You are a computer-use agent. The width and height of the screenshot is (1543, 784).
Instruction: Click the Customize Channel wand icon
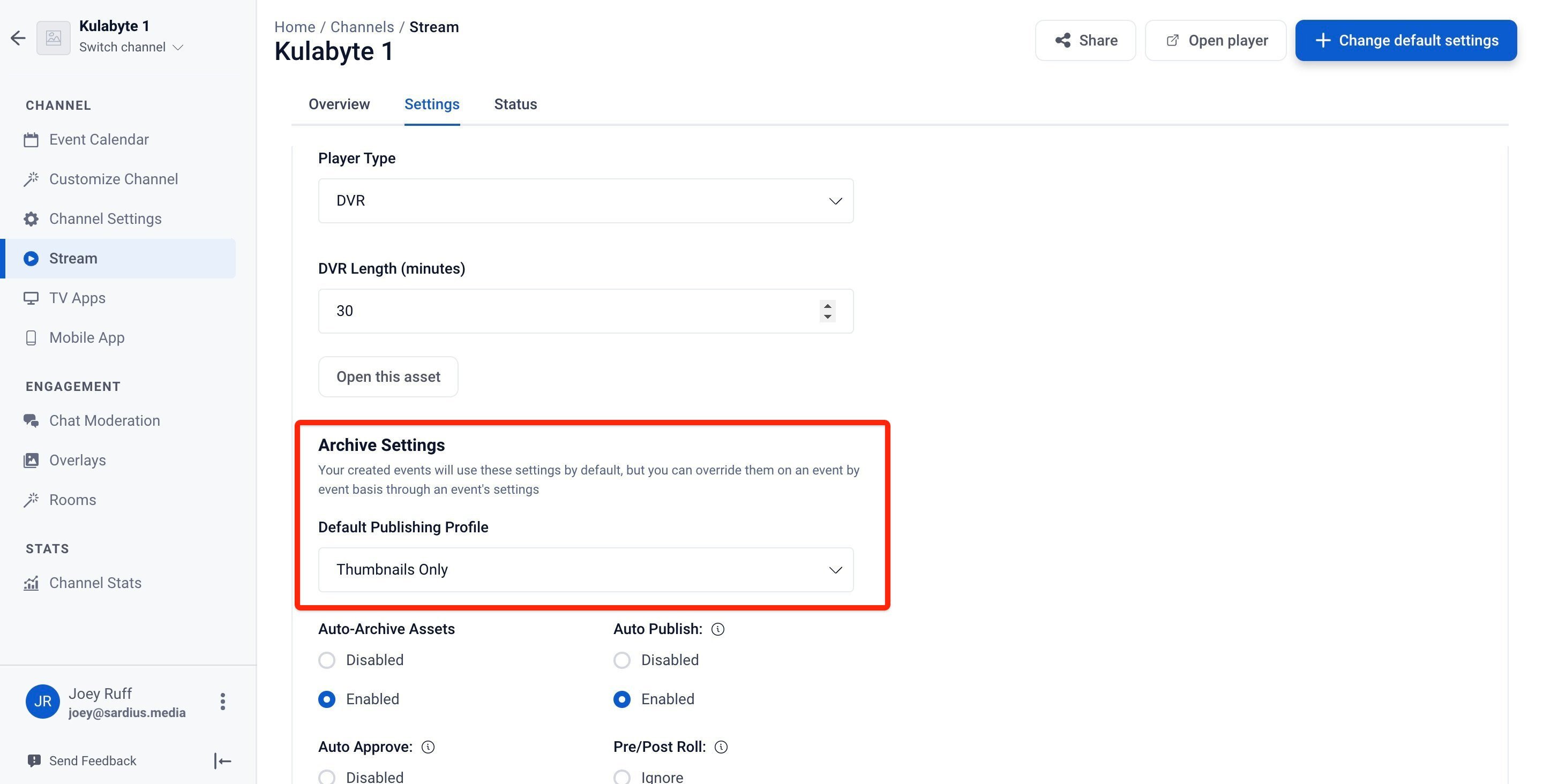pos(31,179)
